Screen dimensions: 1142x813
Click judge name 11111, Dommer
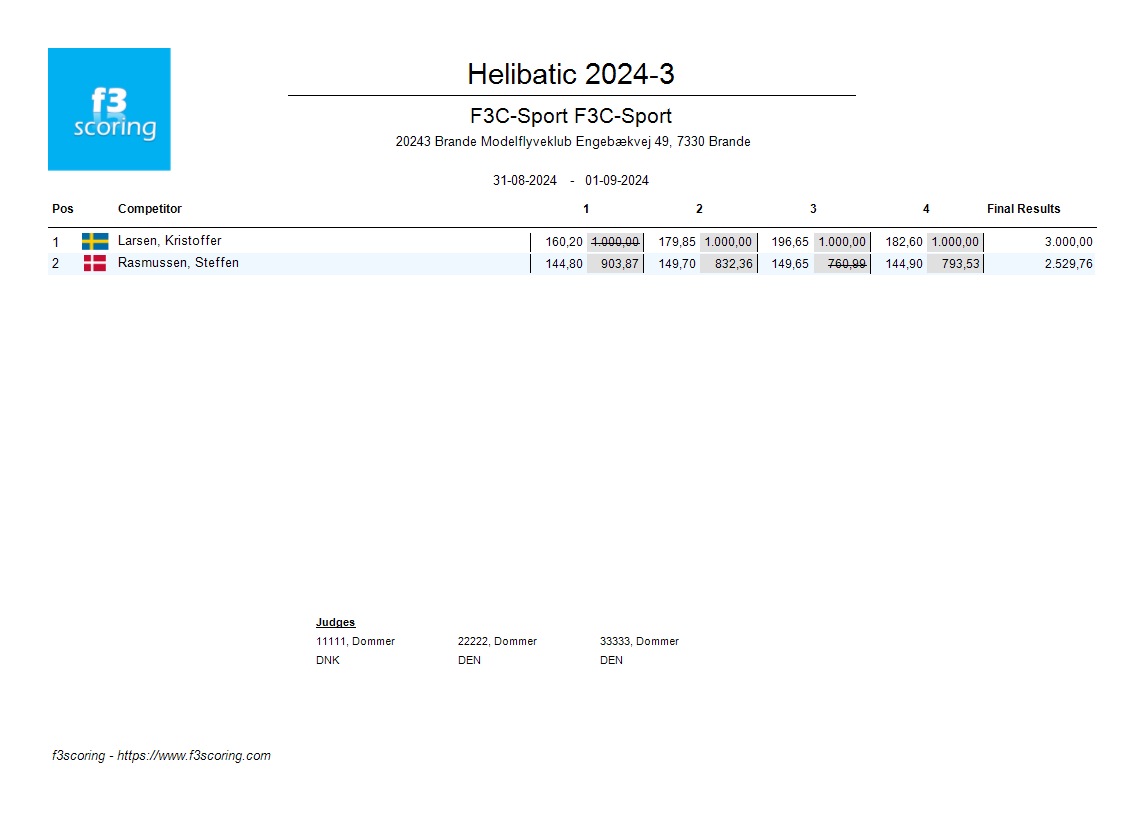click(x=355, y=641)
